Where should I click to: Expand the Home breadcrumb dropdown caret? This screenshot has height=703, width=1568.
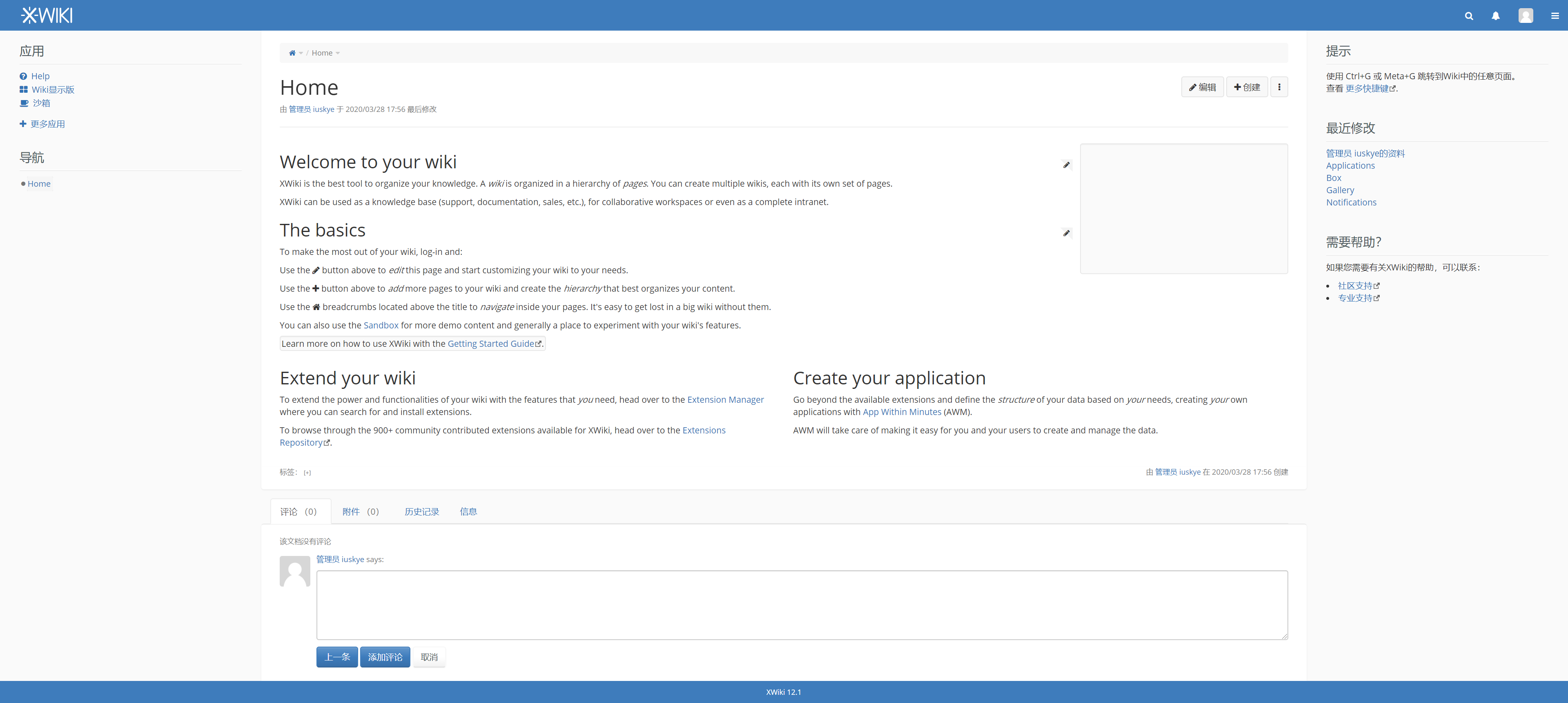pyautogui.click(x=338, y=54)
